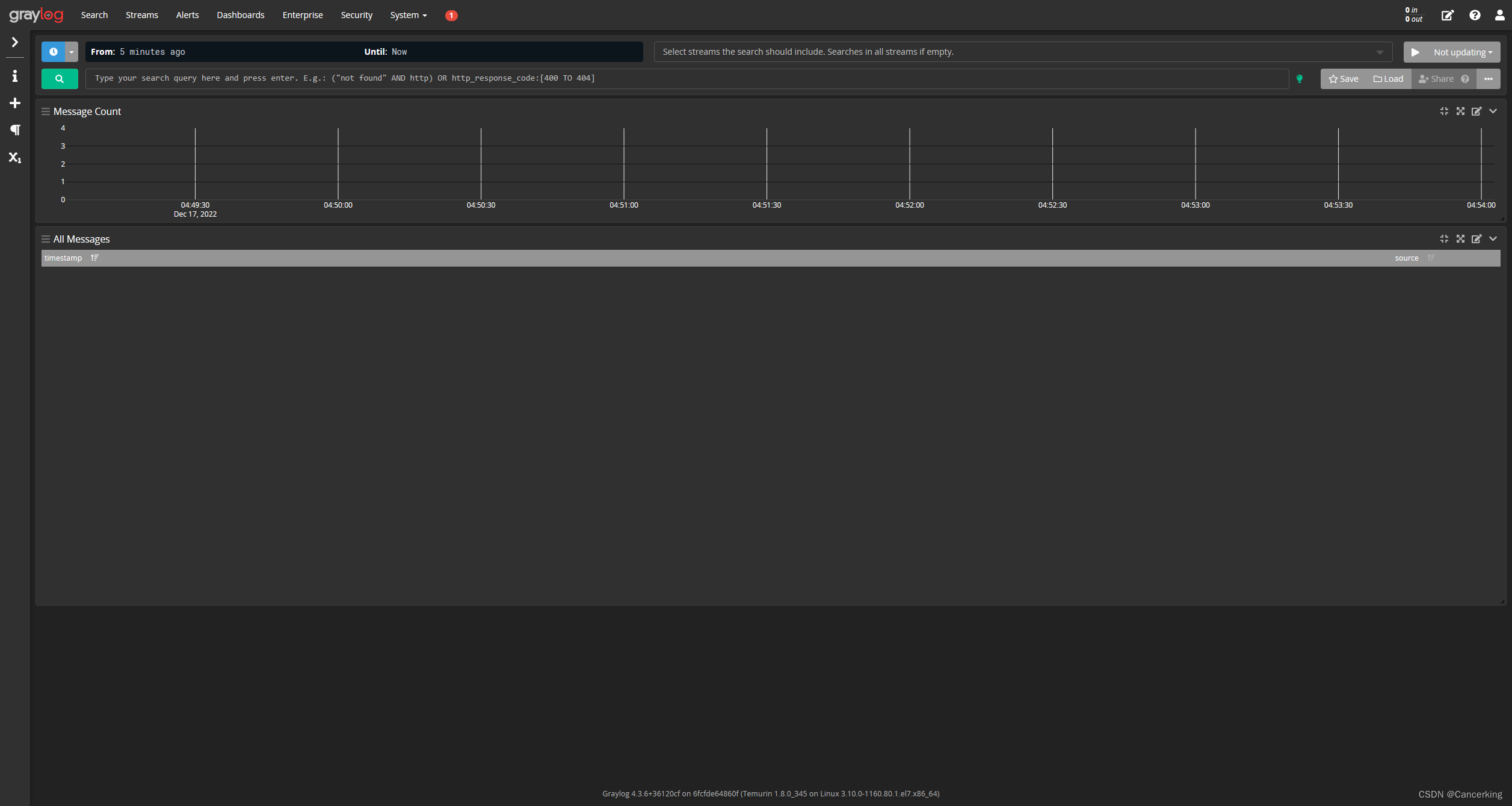Click the Graylog version footer text

[771, 793]
